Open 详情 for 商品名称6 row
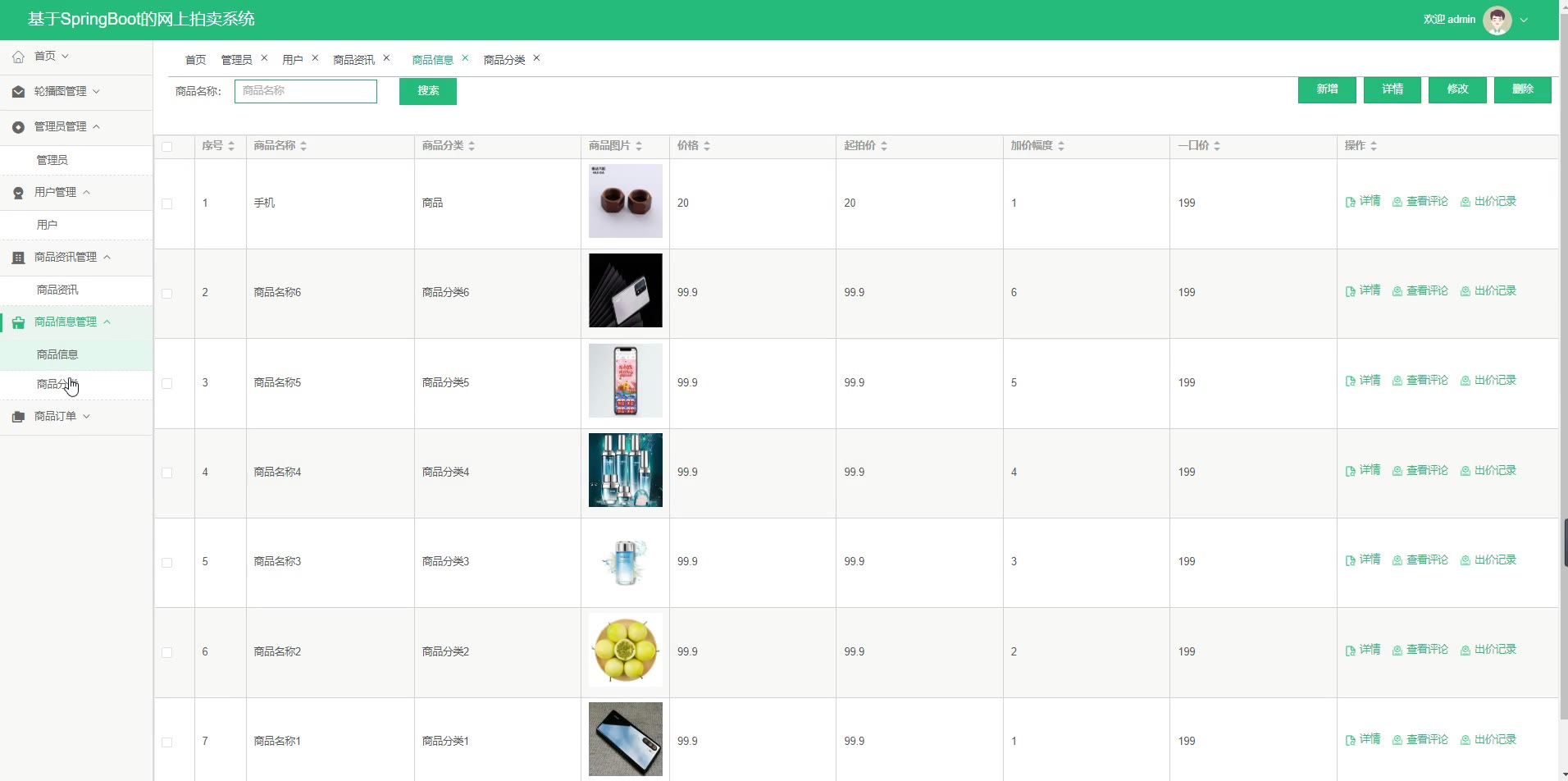The image size is (1568, 781). (1363, 290)
